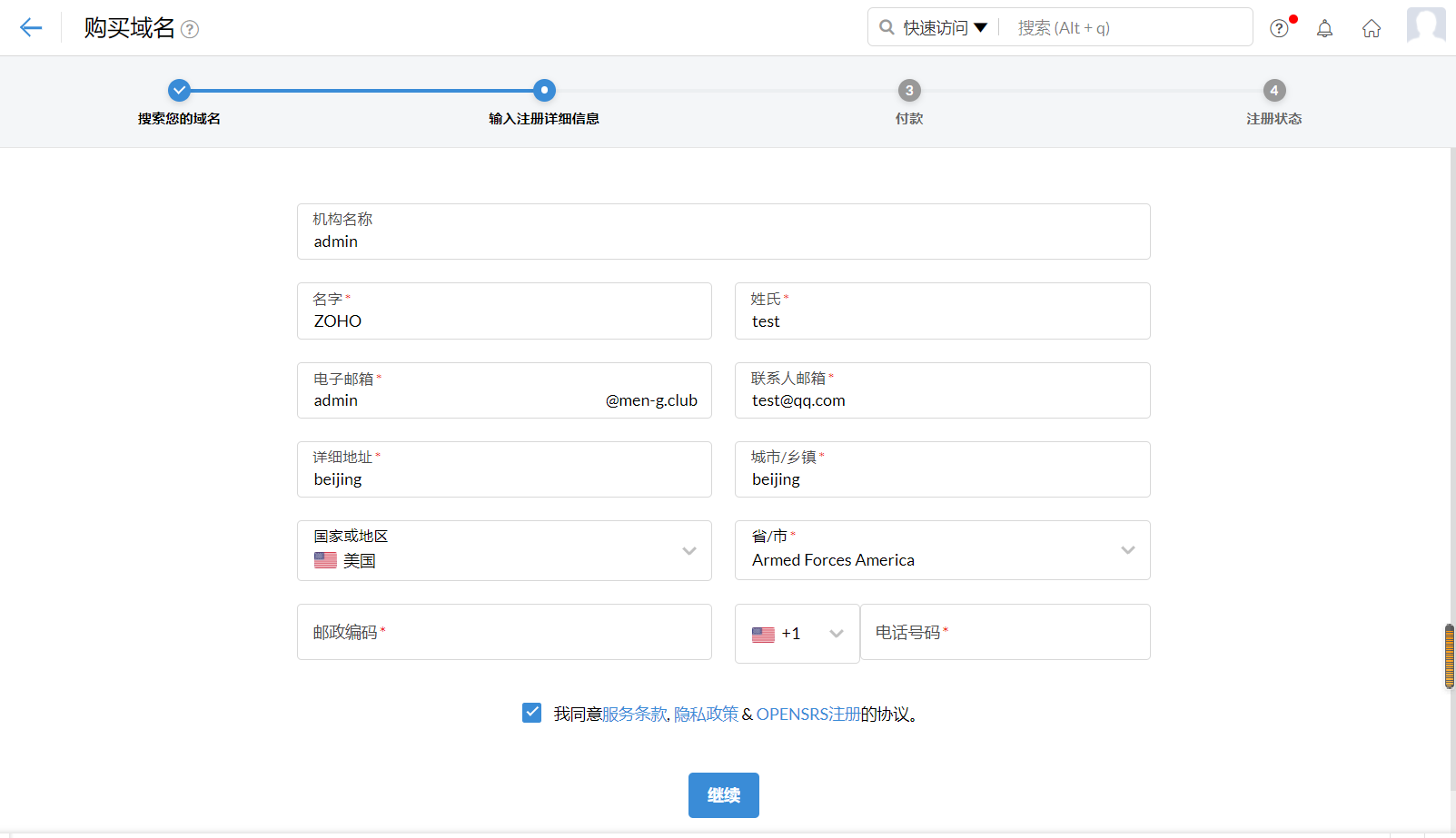Focus the 电话号码 phone number field
Screen dimensions: 1456x838
1005,632
